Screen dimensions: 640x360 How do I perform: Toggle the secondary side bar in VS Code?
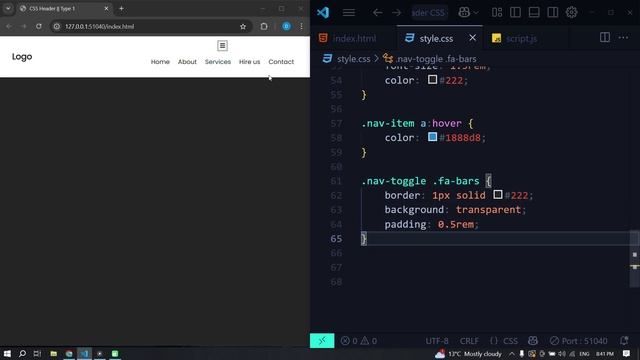coord(553,12)
